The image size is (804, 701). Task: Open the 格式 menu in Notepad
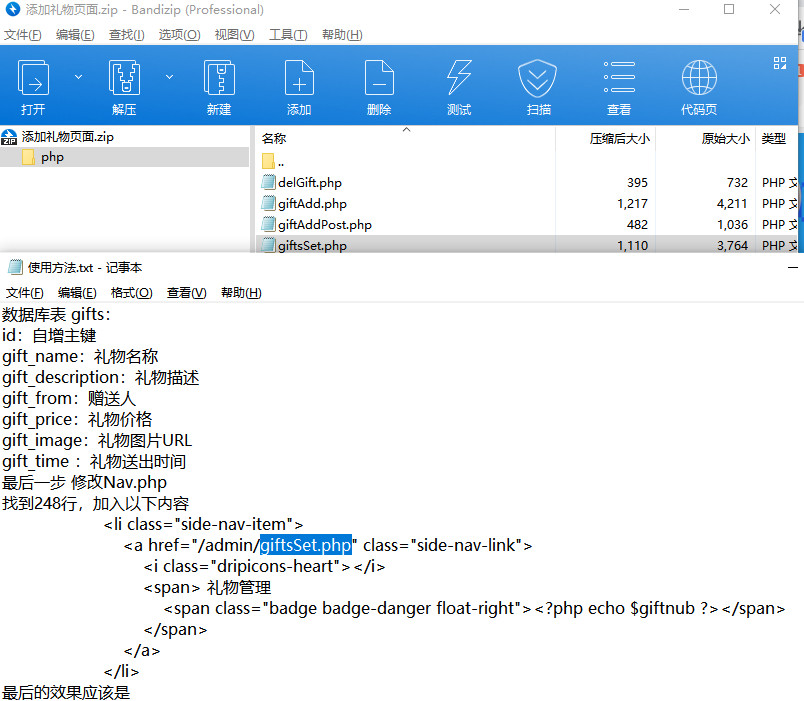[130, 292]
